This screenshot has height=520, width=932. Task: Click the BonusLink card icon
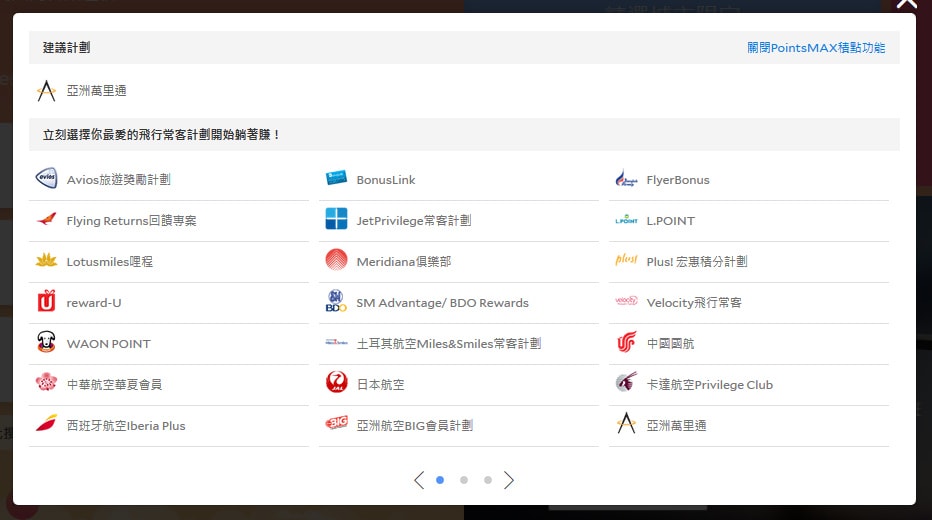pyautogui.click(x=336, y=178)
